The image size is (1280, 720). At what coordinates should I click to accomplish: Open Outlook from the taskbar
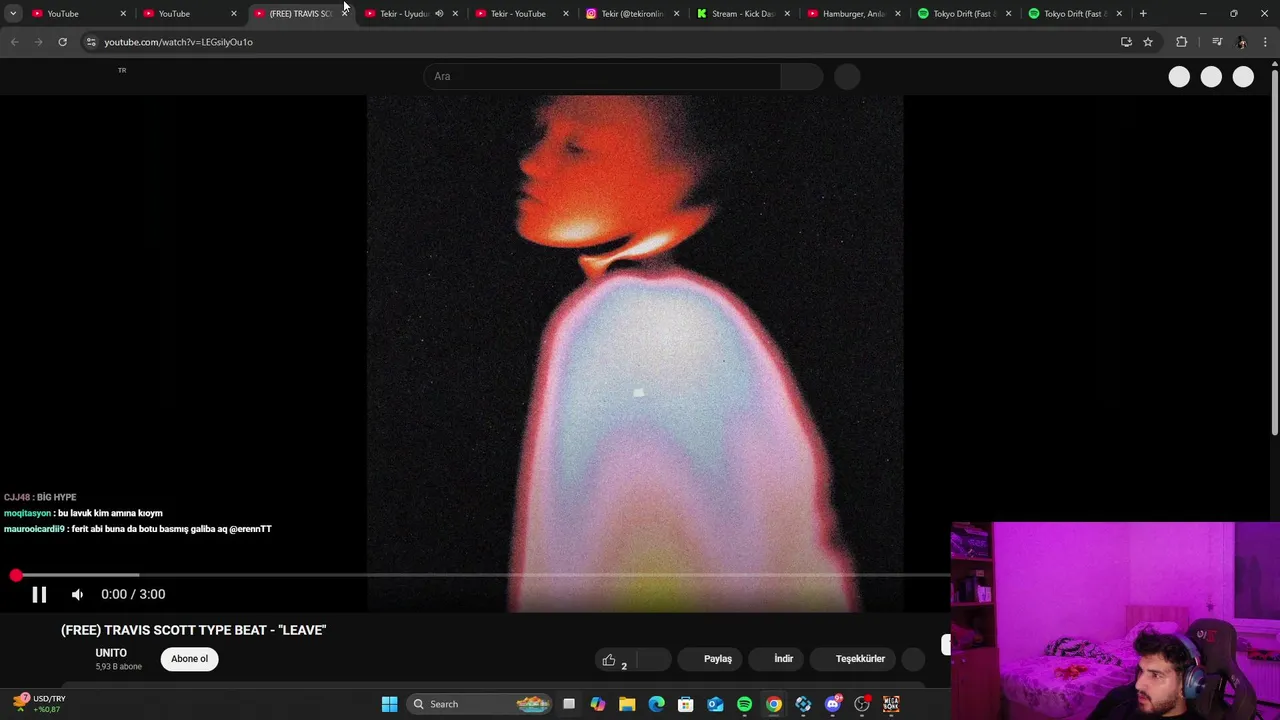[x=715, y=704]
